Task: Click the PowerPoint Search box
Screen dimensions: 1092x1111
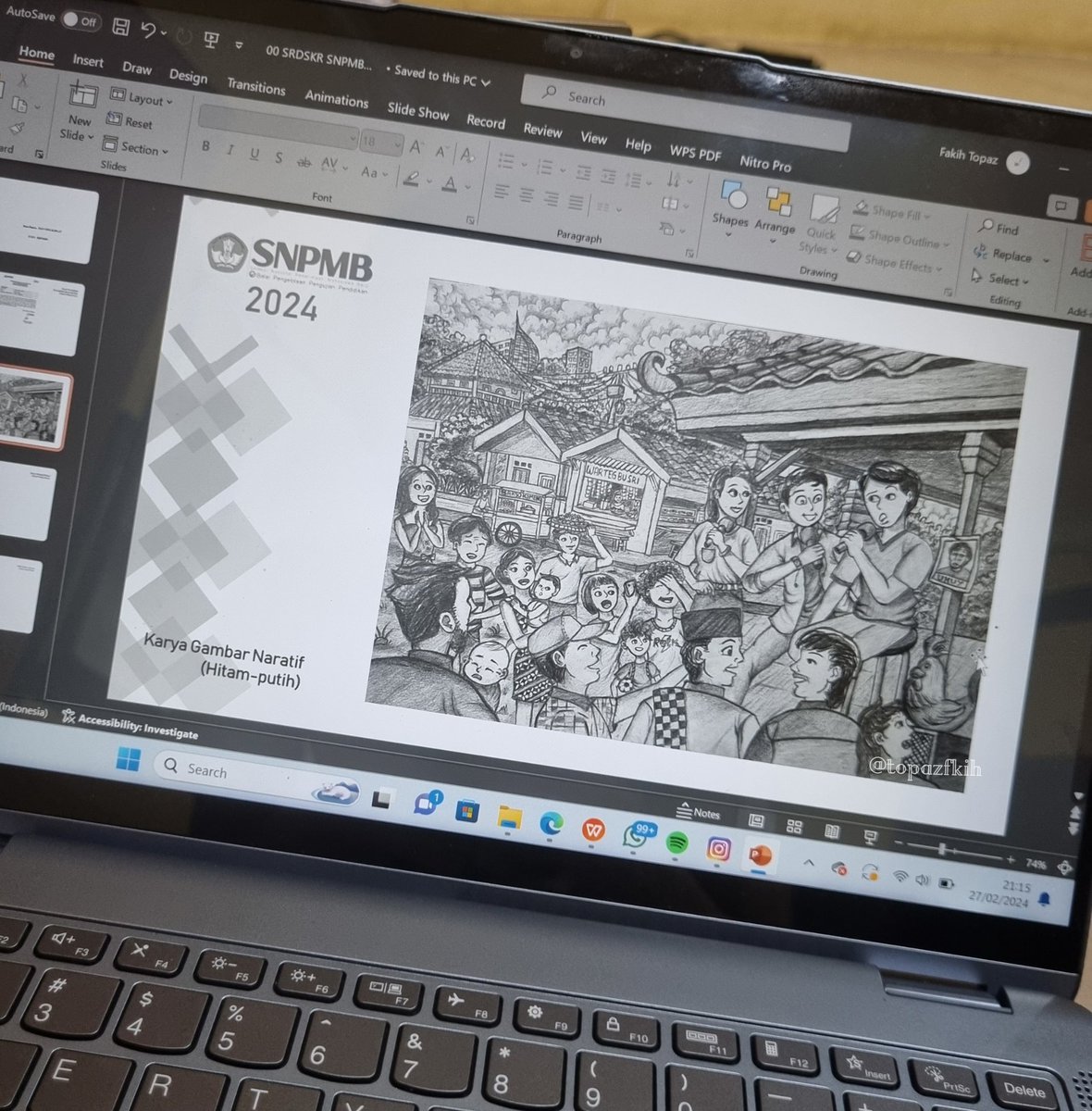Action: (686, 114)
